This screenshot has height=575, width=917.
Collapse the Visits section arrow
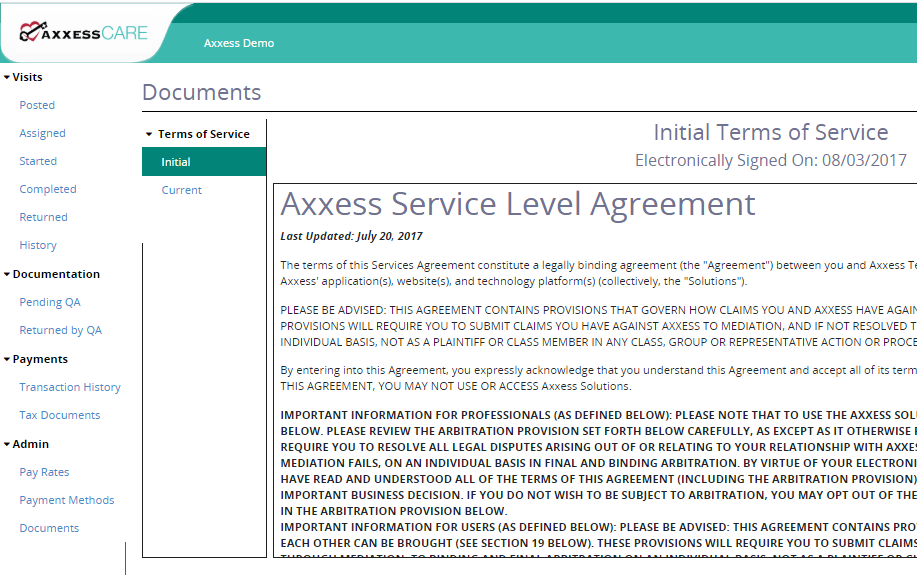[6, 77]
